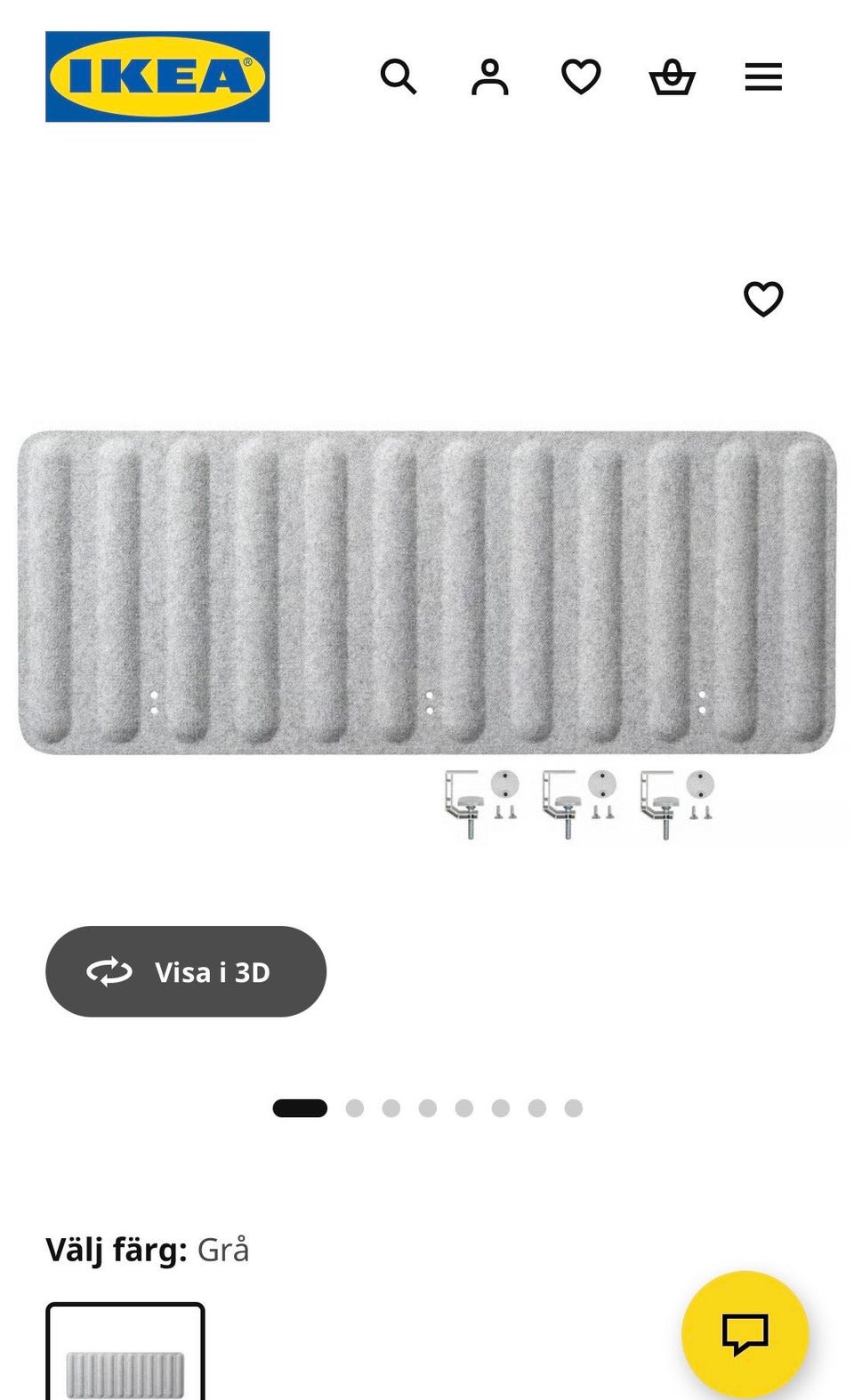Open favorites heart icon in header

click(x=581, y=77)
